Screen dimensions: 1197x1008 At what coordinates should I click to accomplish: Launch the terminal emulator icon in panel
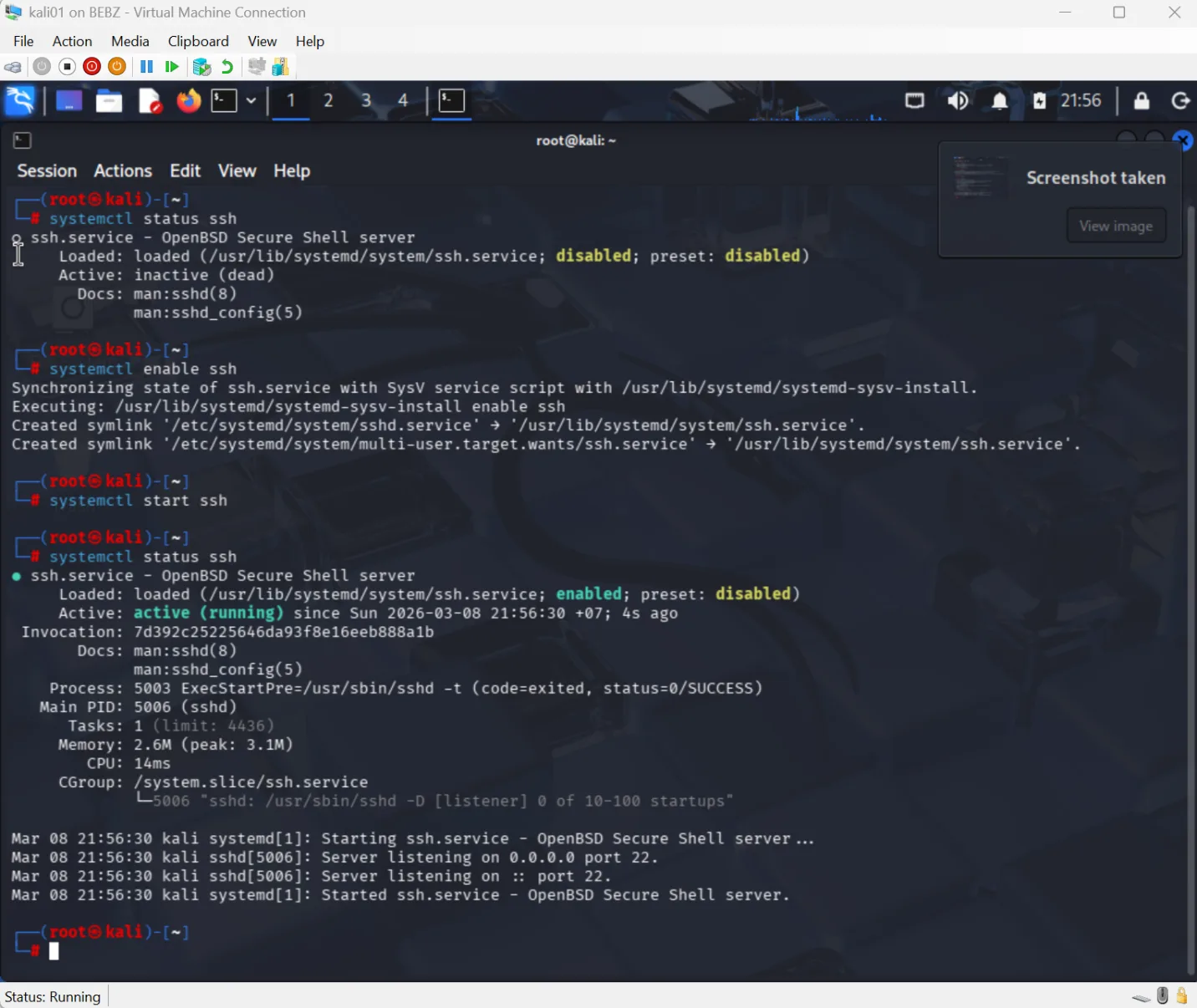pos(222,100)
